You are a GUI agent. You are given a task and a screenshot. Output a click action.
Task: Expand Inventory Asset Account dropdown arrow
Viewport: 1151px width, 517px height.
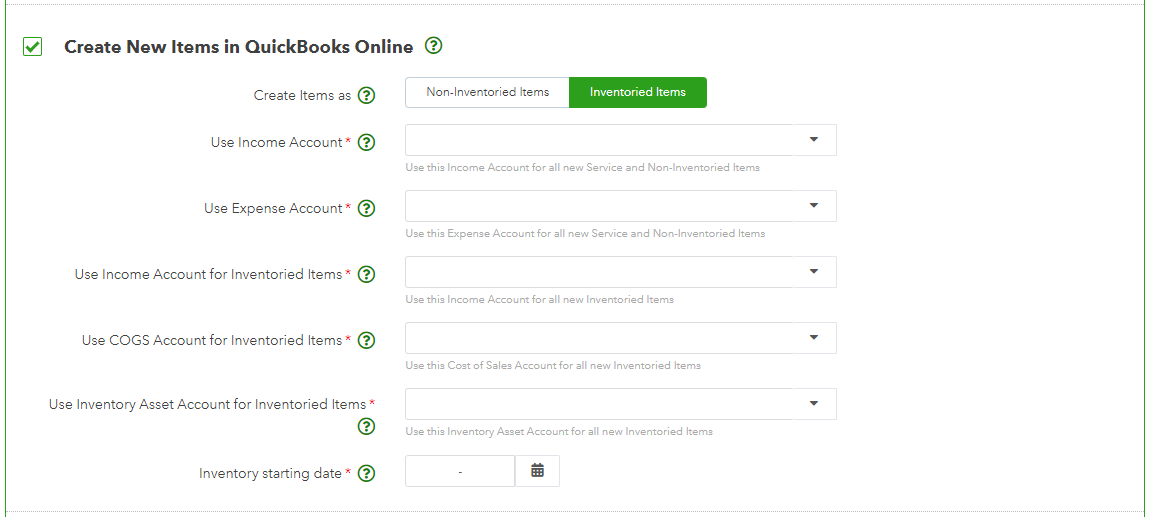(813, 404)
